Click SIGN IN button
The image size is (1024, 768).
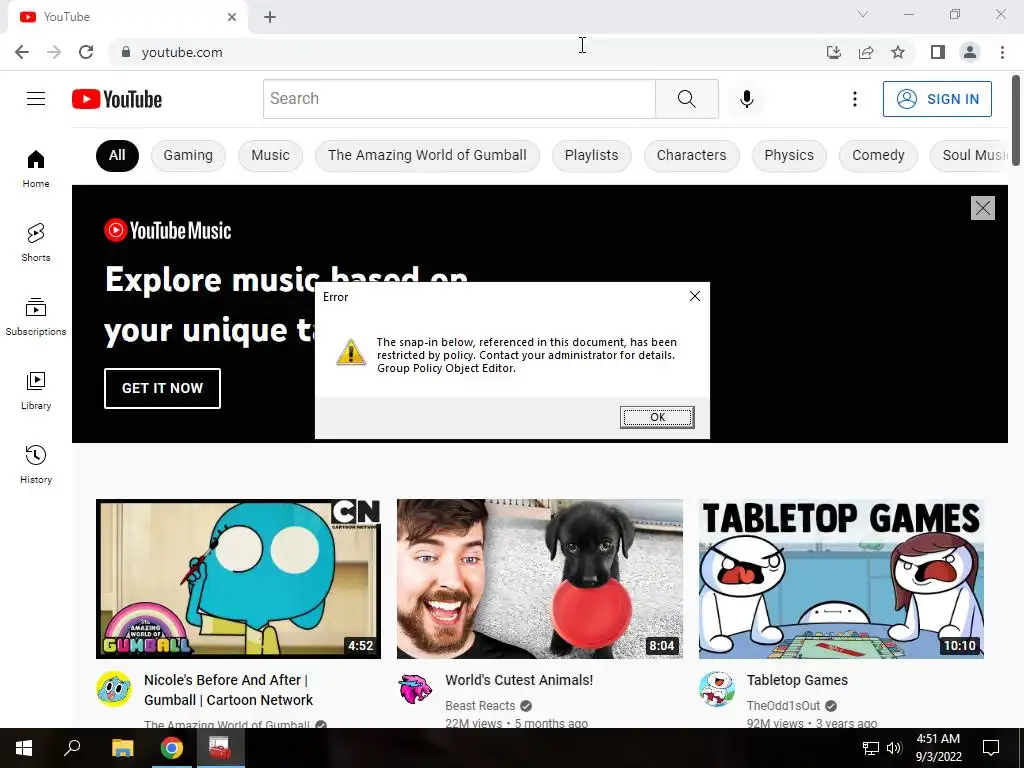coord(937,99)
